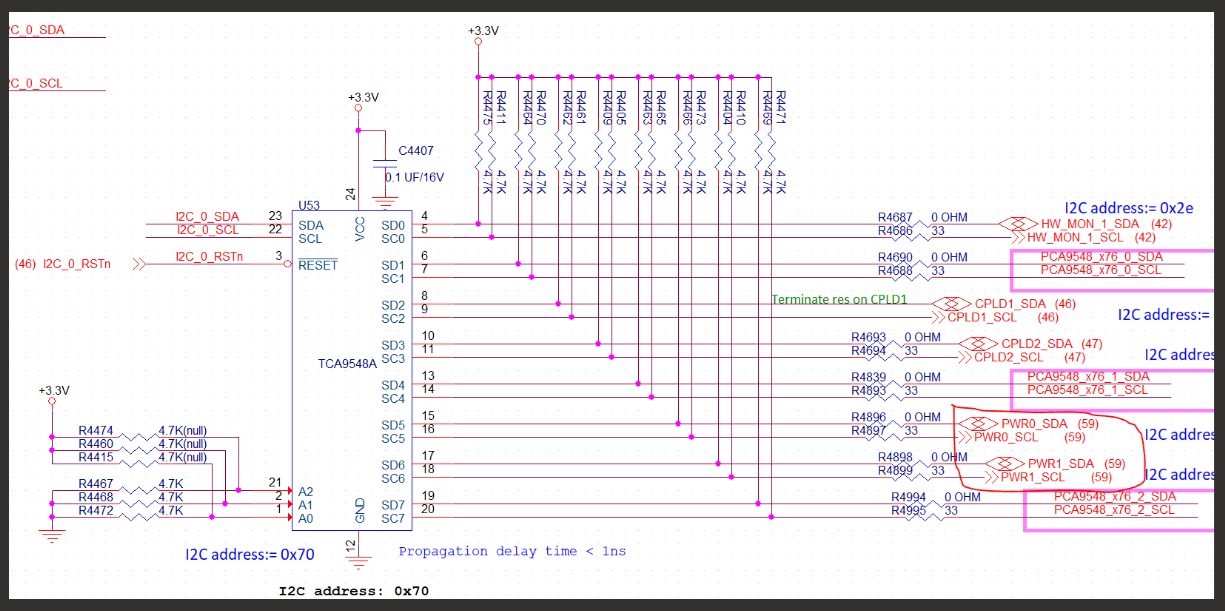Image resolution: width=1225 pixels, height=611 pixels.
Task: Select the U53 reference designator
Action: click(308, 204)
